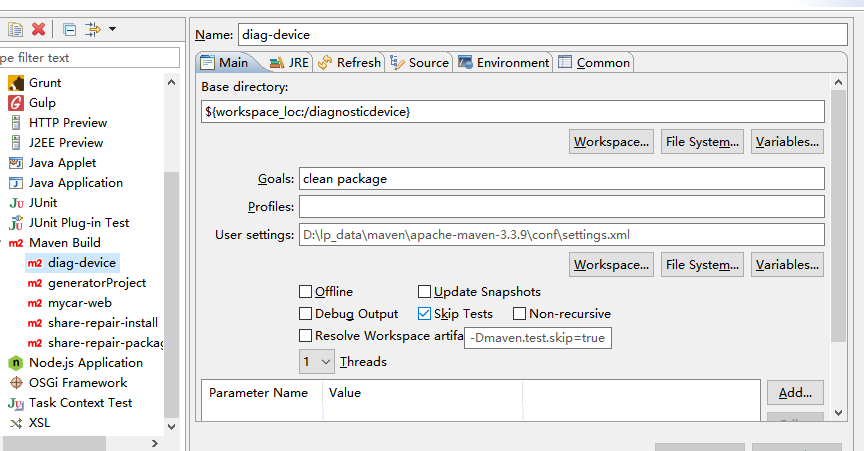
Task: Select the JUnit configuration type
Action: point(43,202)
